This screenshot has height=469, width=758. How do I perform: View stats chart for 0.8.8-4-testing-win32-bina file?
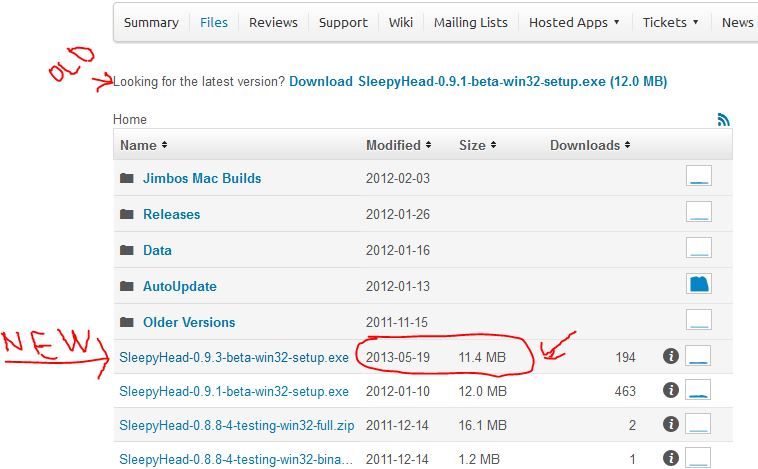pos(698,457)
